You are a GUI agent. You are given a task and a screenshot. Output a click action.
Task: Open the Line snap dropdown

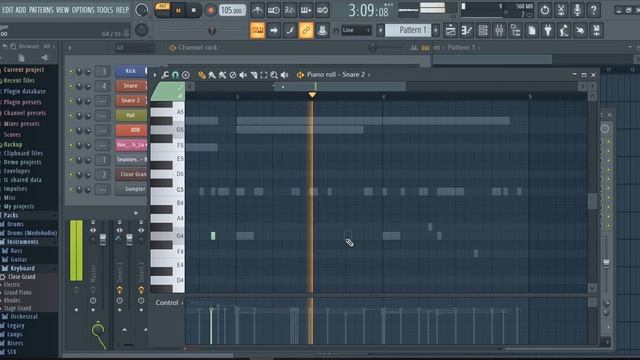356,30
